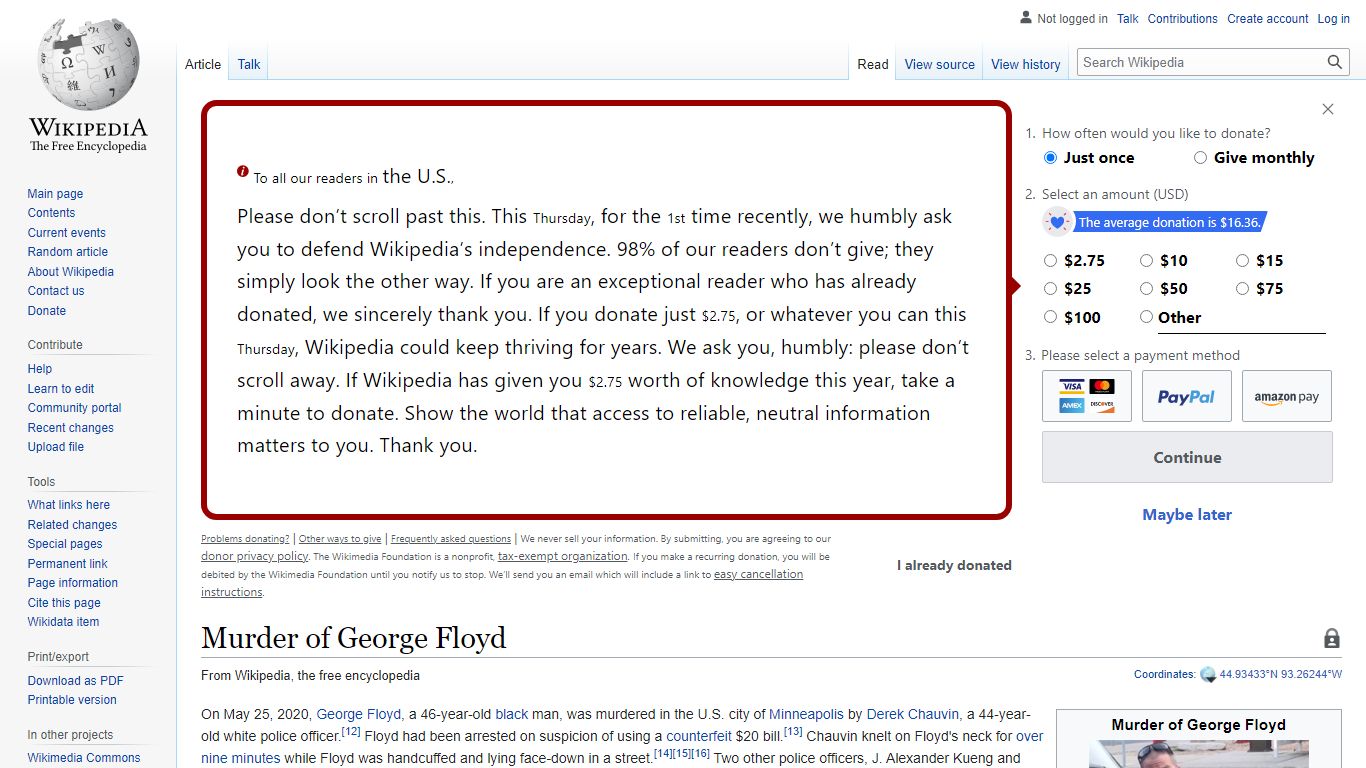Select the $10 donation amount
This screenshot has width=1366, height=768.
pyautogui.click(x=1146, y=261)
